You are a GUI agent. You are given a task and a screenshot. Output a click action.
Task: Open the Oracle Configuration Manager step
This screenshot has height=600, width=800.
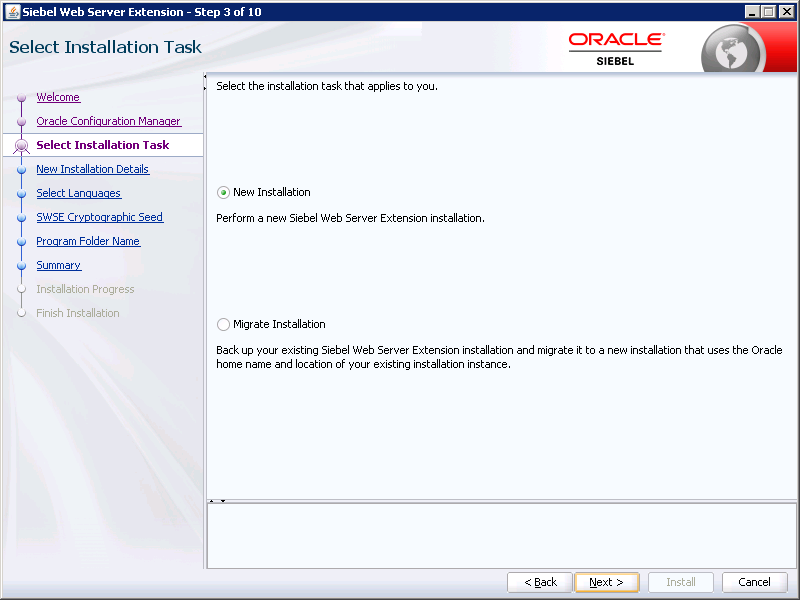click(109, 121)
